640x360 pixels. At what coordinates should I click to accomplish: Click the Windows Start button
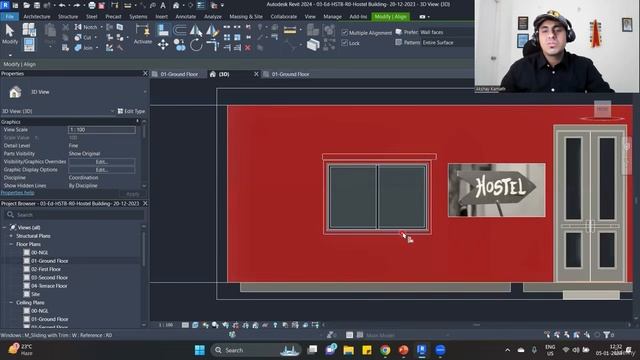coord(200,350)
